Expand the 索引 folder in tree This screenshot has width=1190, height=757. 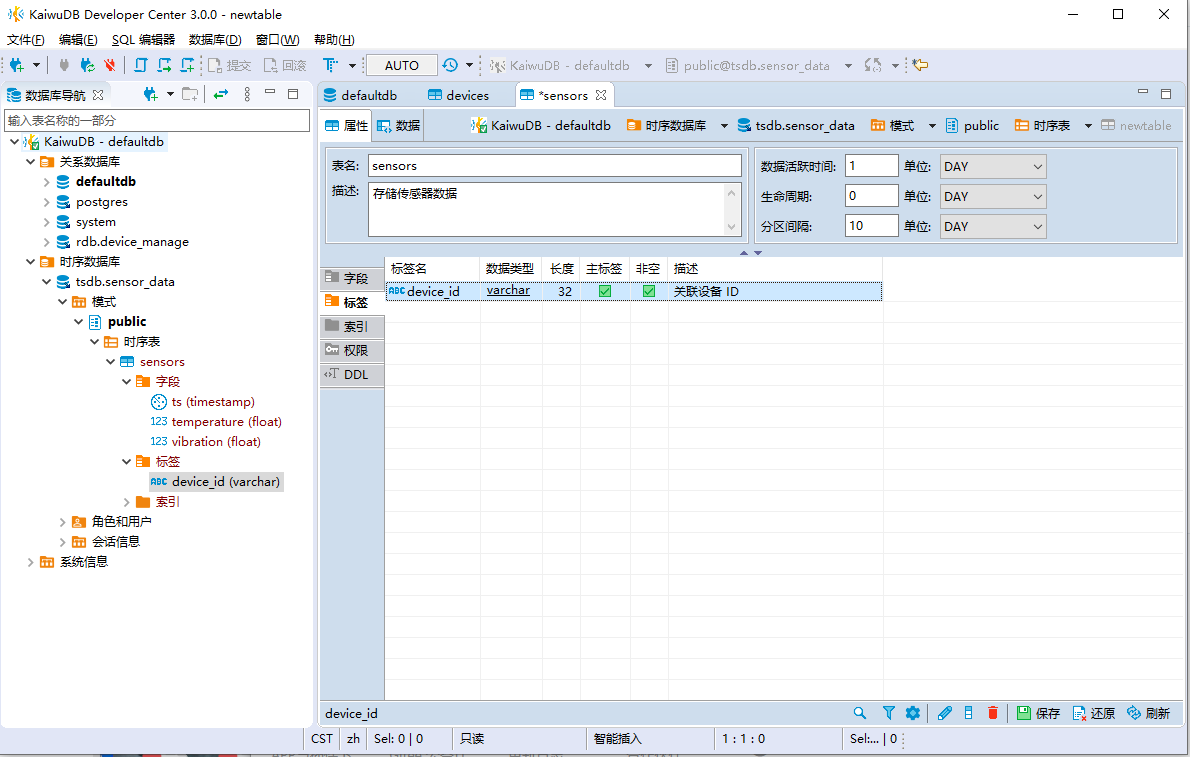click(x=127, y=502)
